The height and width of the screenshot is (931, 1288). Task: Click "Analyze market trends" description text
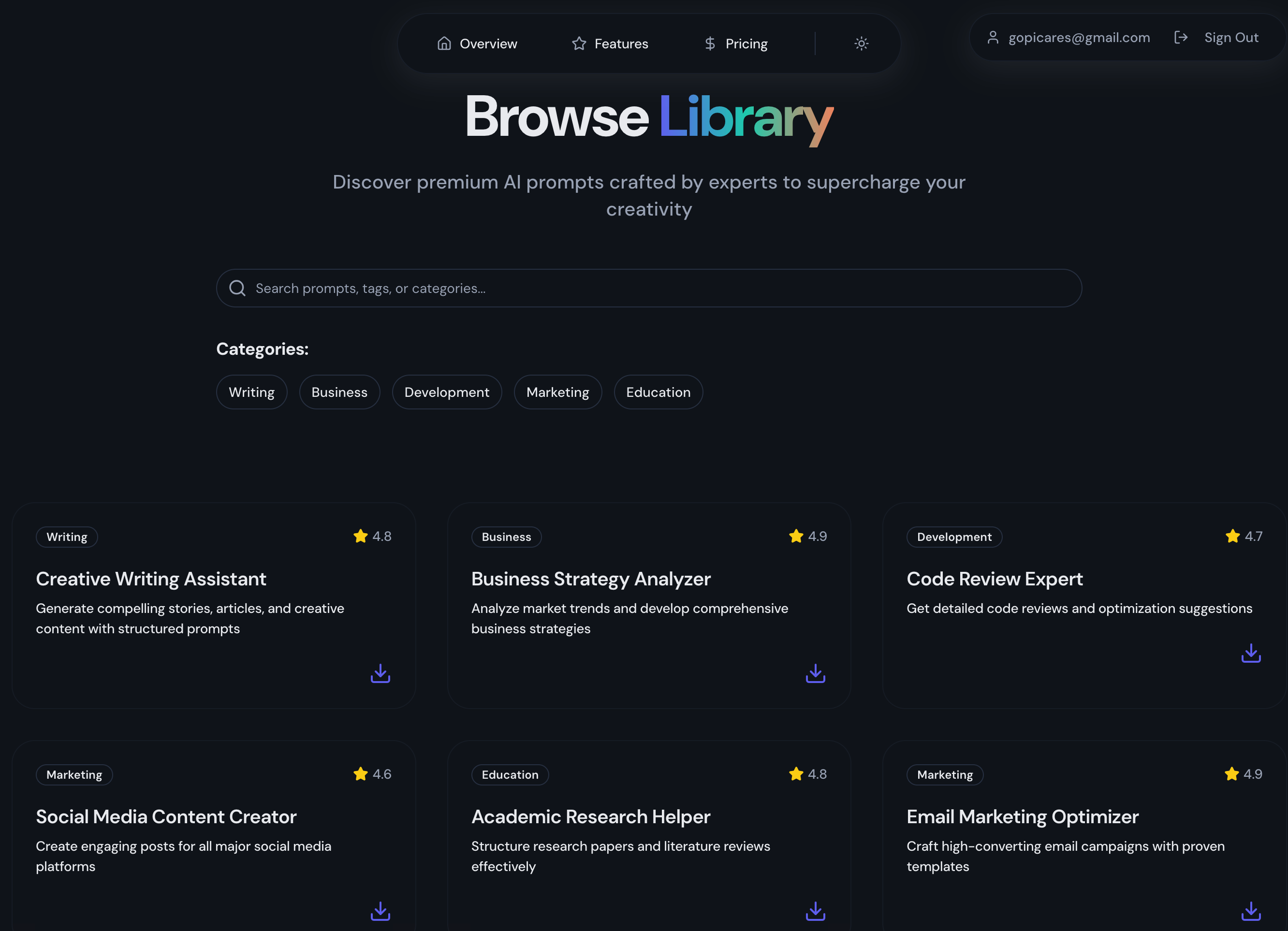pos(629,618)
